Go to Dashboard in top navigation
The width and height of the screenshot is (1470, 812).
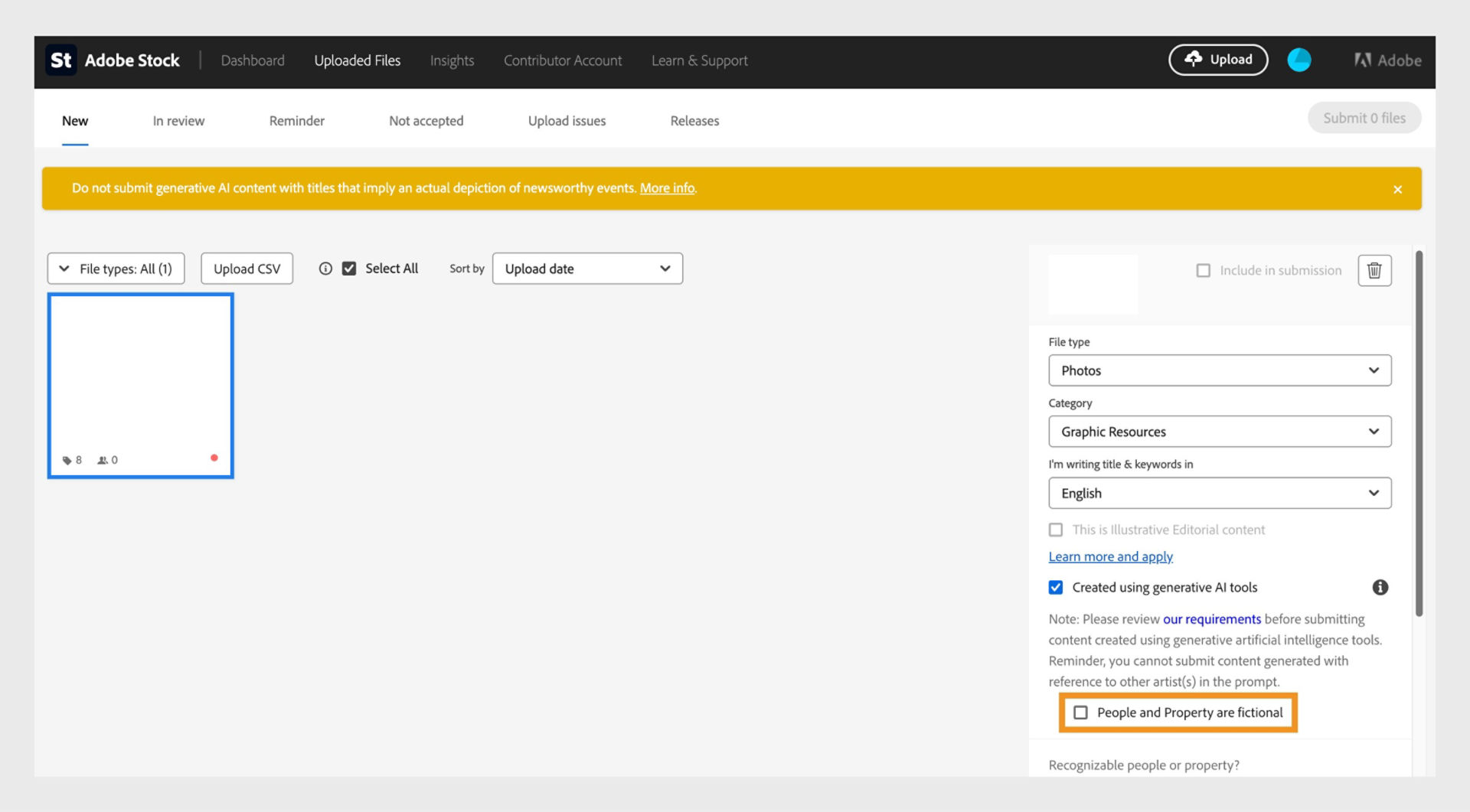(x=253, y=60)
